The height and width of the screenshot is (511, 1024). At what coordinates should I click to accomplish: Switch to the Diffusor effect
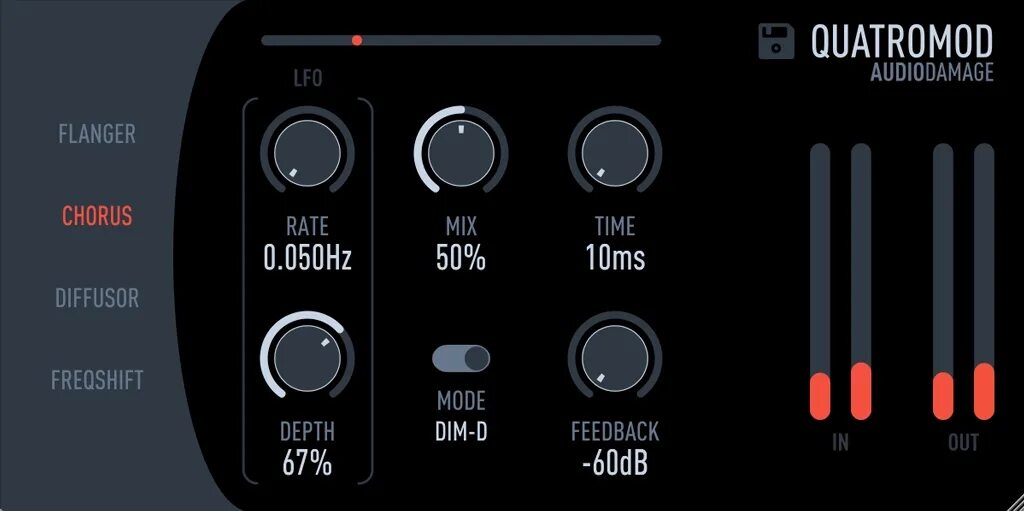point(97,298)
